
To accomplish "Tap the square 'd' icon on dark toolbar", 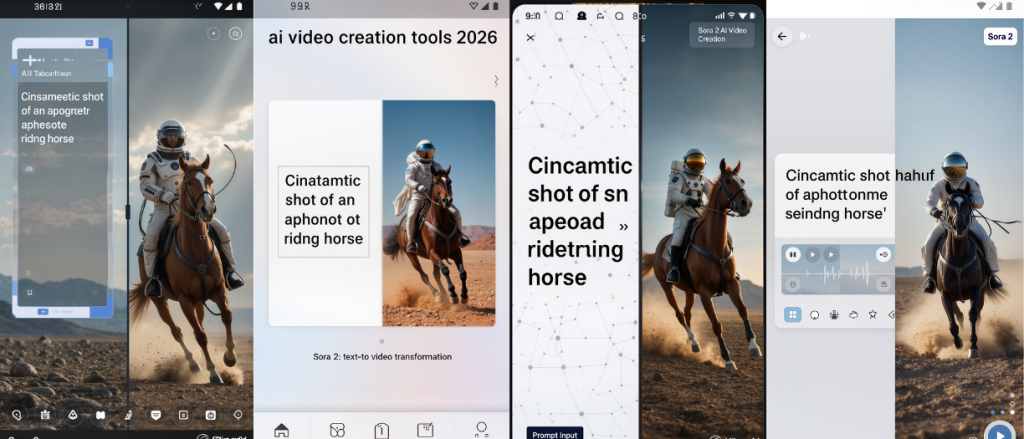I will pyautogui.click(x=184, y=415).
